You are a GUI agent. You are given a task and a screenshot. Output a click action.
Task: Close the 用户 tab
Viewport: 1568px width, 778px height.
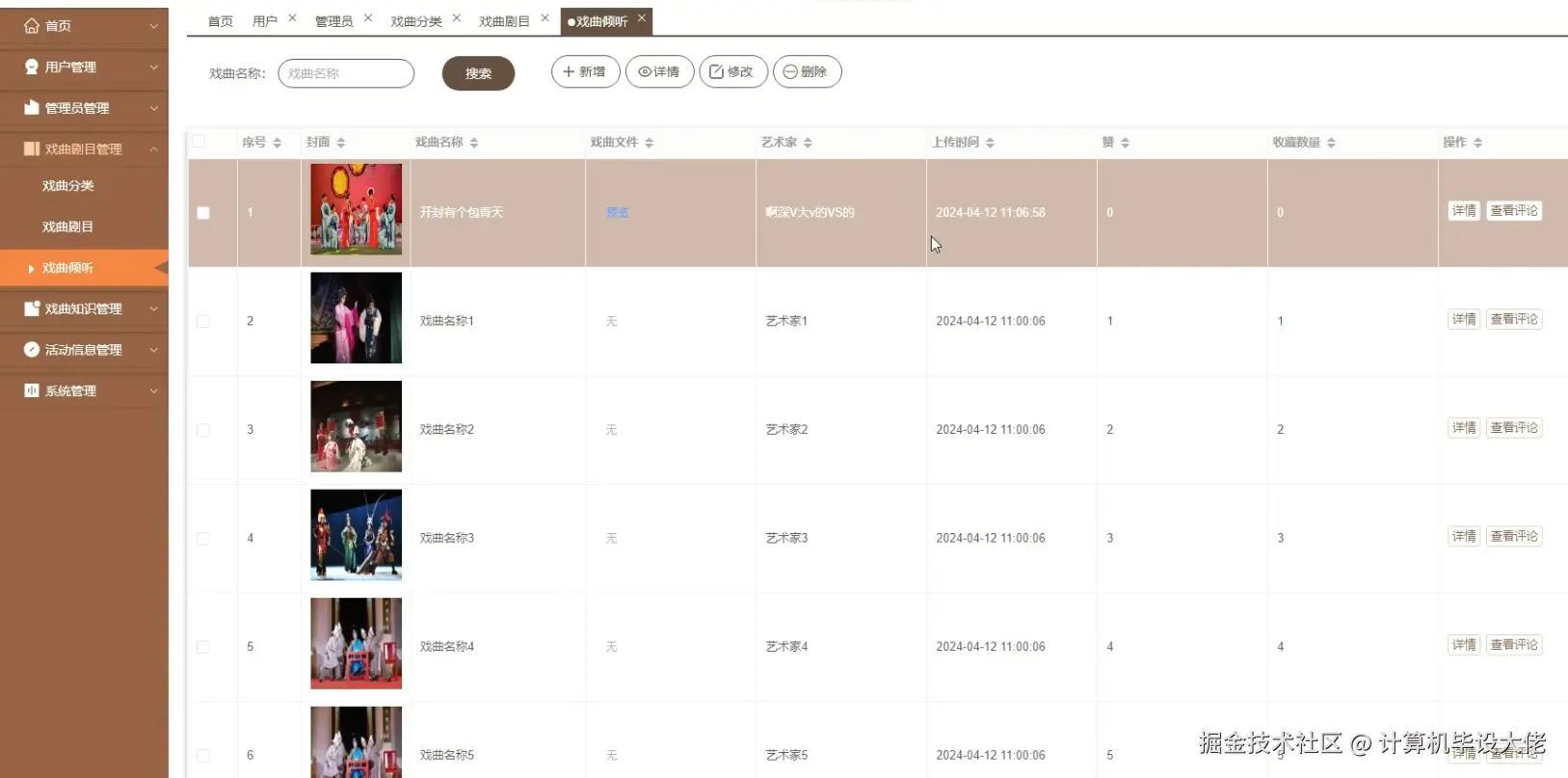pos(292,18)
